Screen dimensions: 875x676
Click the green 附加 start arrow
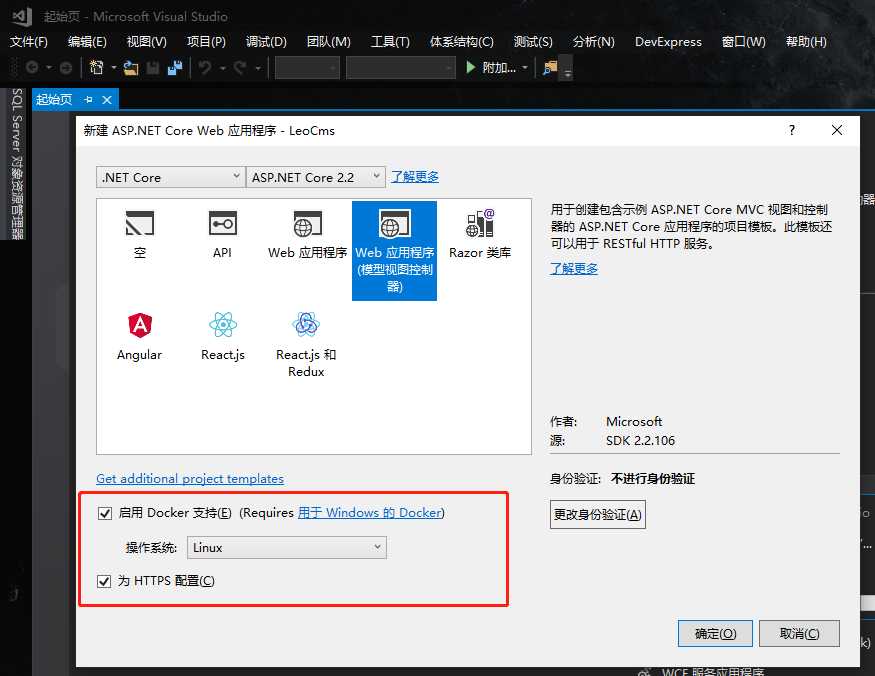pos(470,68)
